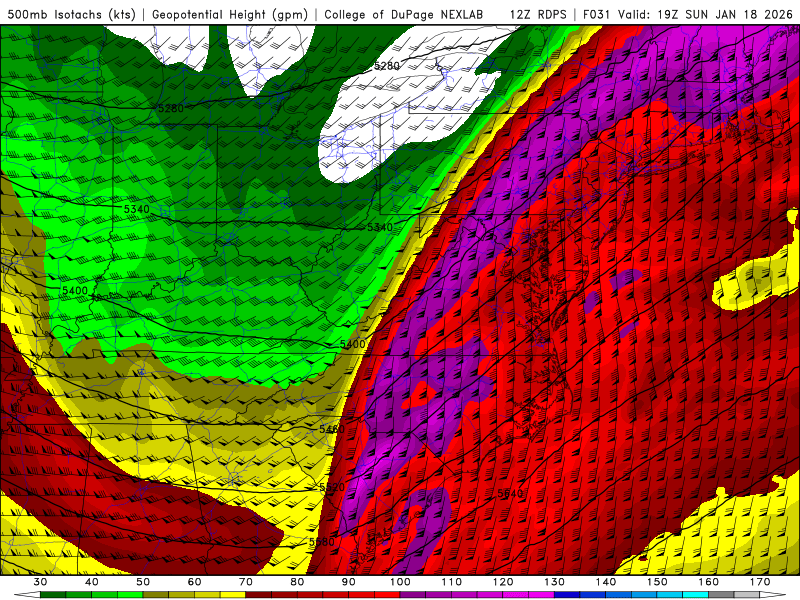
Task: Click the 120 value on the color scale
Action: (503, 582)
